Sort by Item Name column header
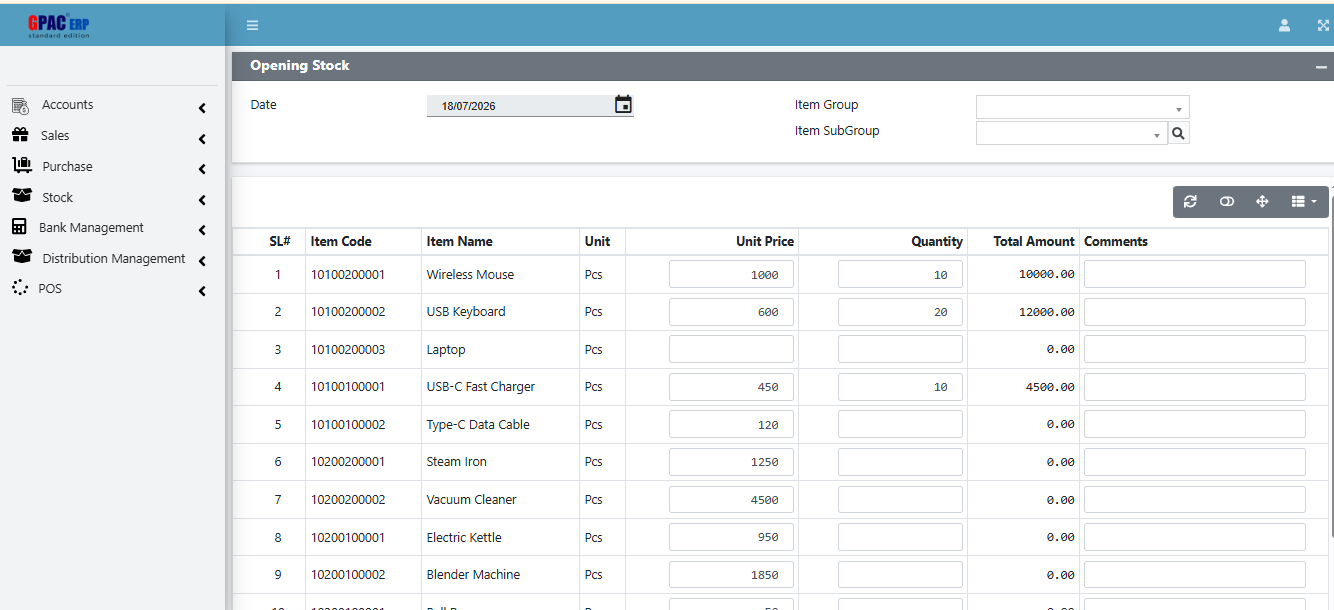The height and width of the screenshot is (610, 1334). 459,241
